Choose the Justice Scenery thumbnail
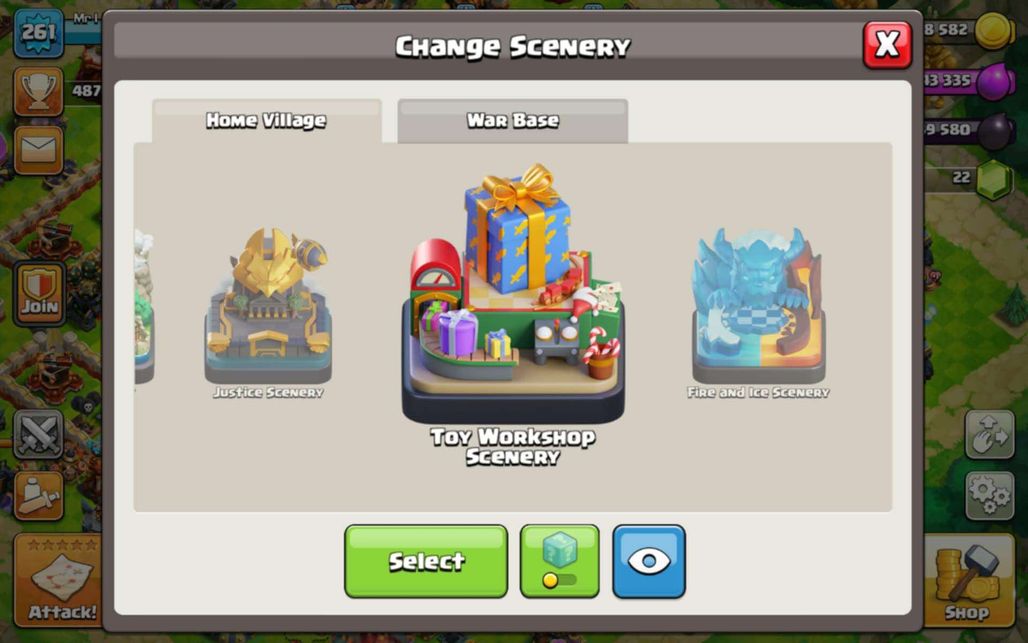This screenshot has width=1028, height=643. point(268,313)
